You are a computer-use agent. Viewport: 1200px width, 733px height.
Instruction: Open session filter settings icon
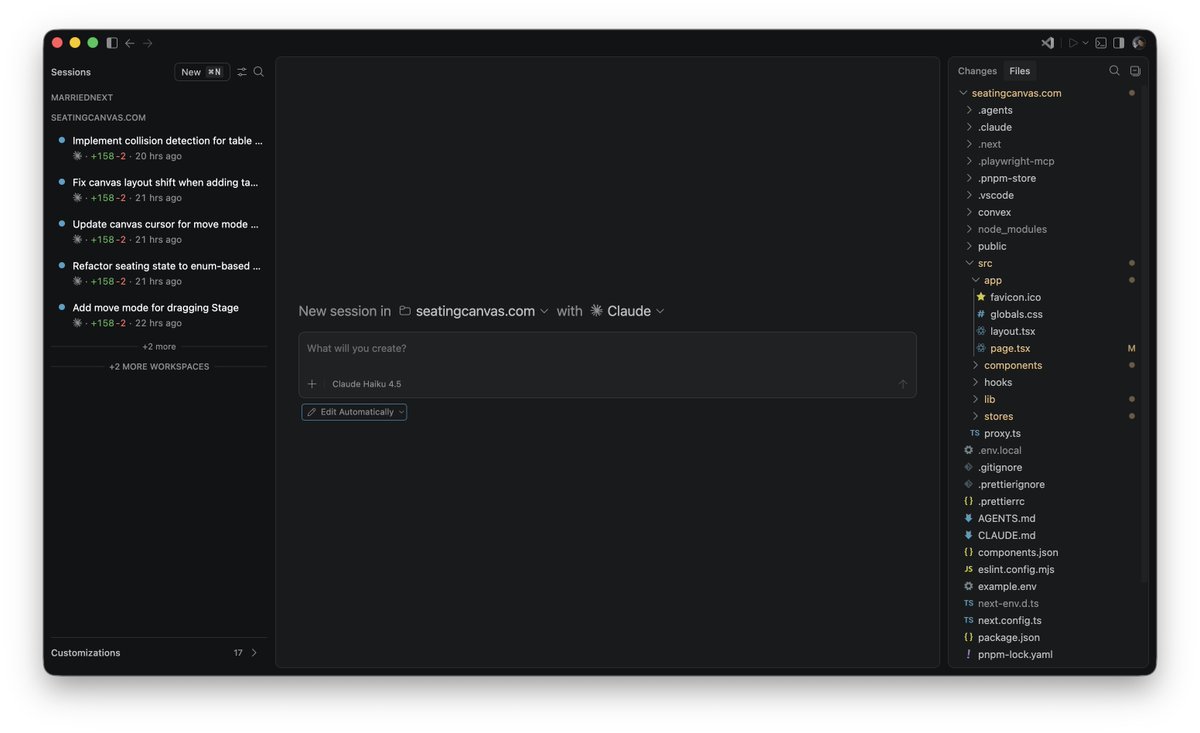[242, 72]
